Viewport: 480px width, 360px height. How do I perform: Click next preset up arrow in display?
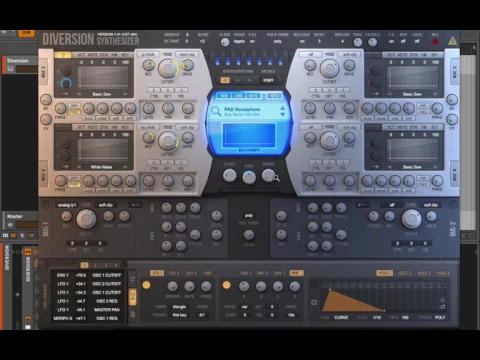click(282, 108)
